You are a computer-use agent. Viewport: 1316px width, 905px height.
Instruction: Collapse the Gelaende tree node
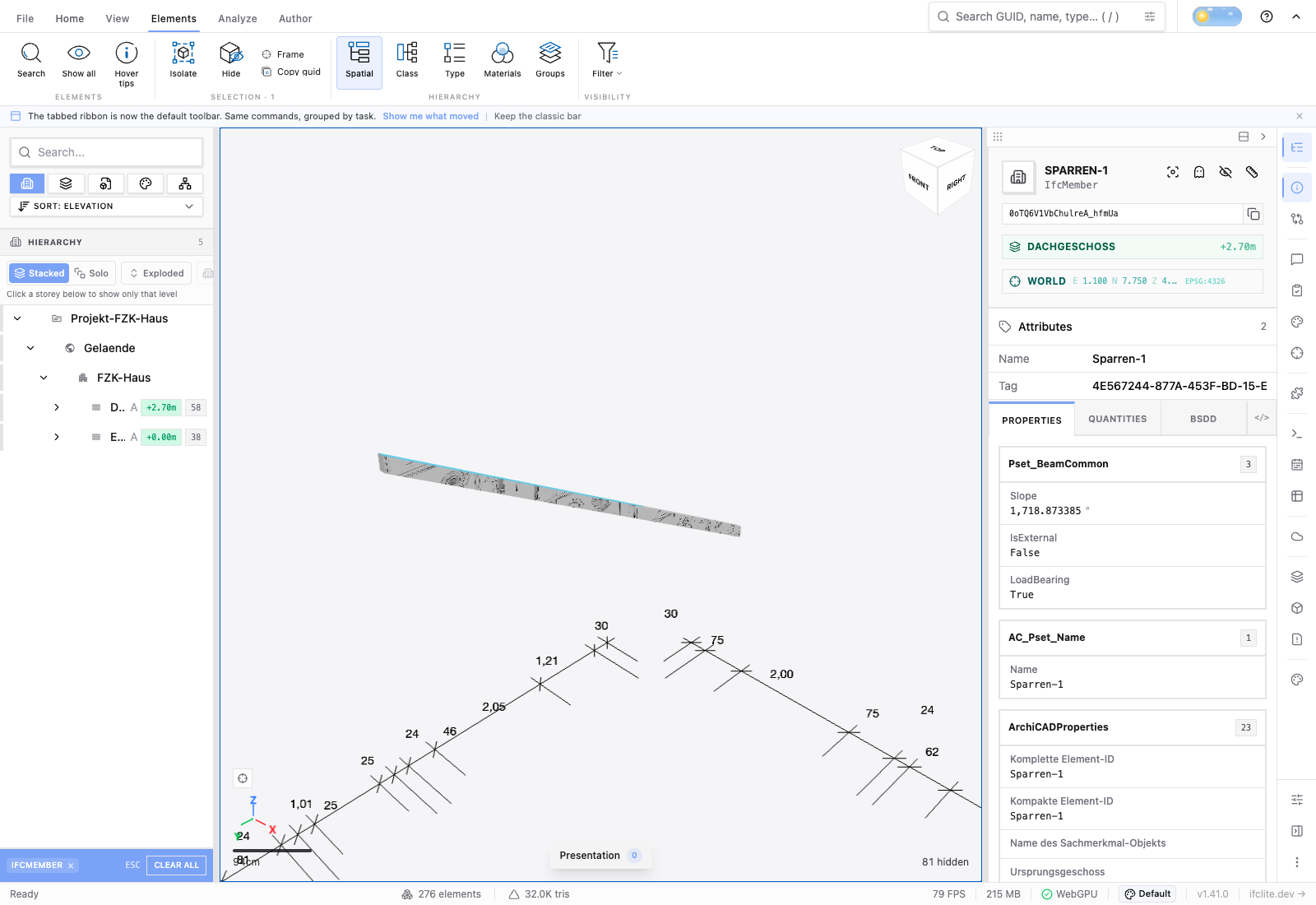[30, 348]
